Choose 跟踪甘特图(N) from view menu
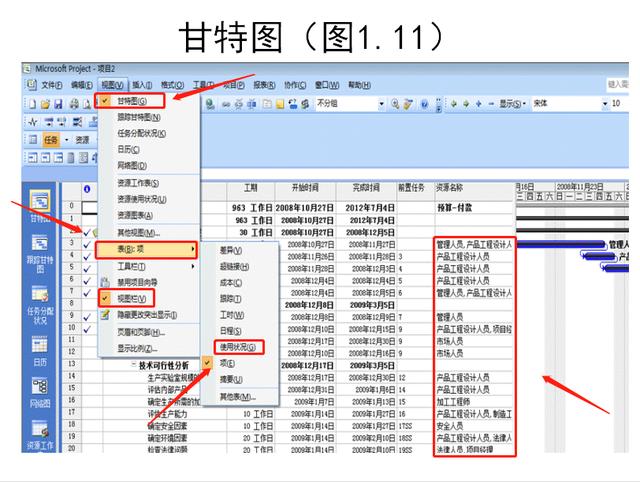The width and height of the screenshot is (640, 482). [139, 117]
